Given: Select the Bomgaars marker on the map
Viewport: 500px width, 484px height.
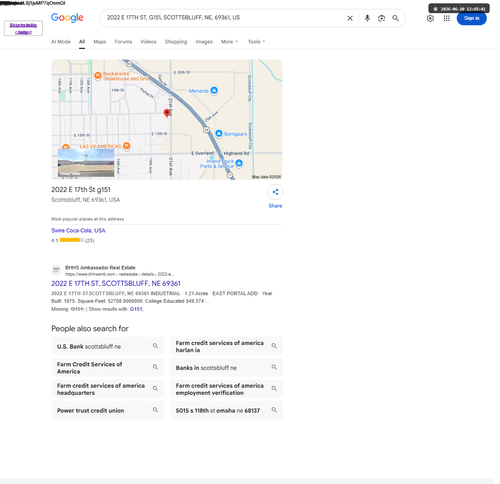Looking at the screenshot, I should 219,134.
